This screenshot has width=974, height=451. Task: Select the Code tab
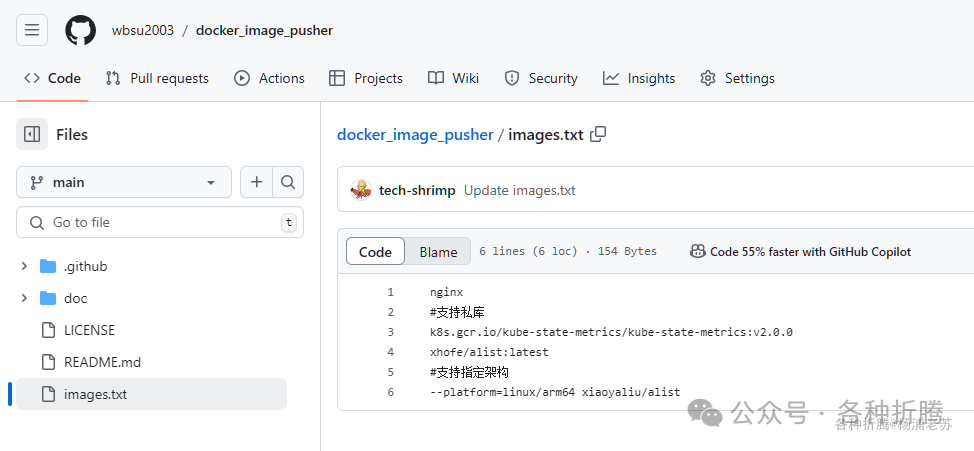[52, 78]
